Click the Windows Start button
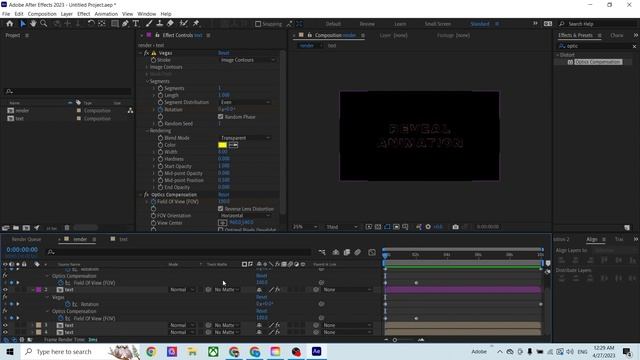The image size is (640, 360). 10,351
